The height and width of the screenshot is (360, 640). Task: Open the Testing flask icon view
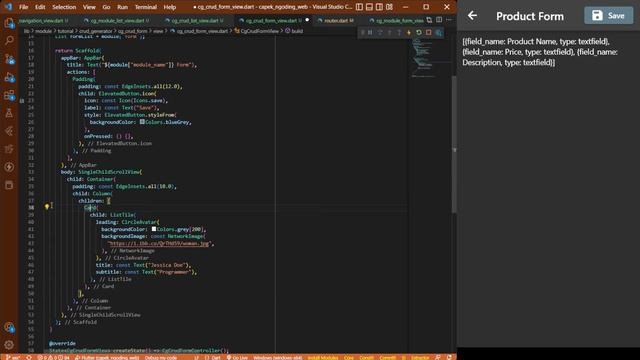[x=9, y=113]
